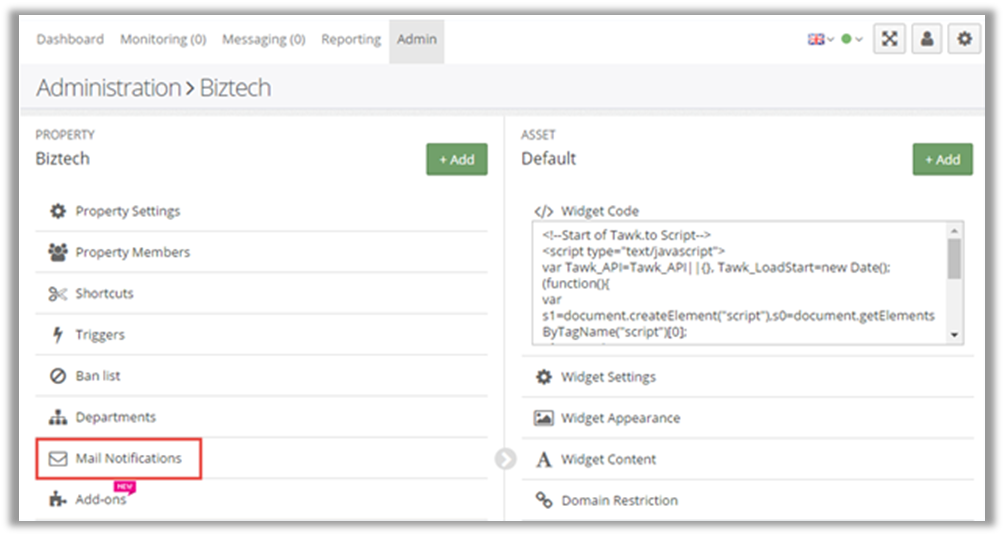Click the settings gear icon in top bar
The image size is (1005, 536).
click(964, 39)
